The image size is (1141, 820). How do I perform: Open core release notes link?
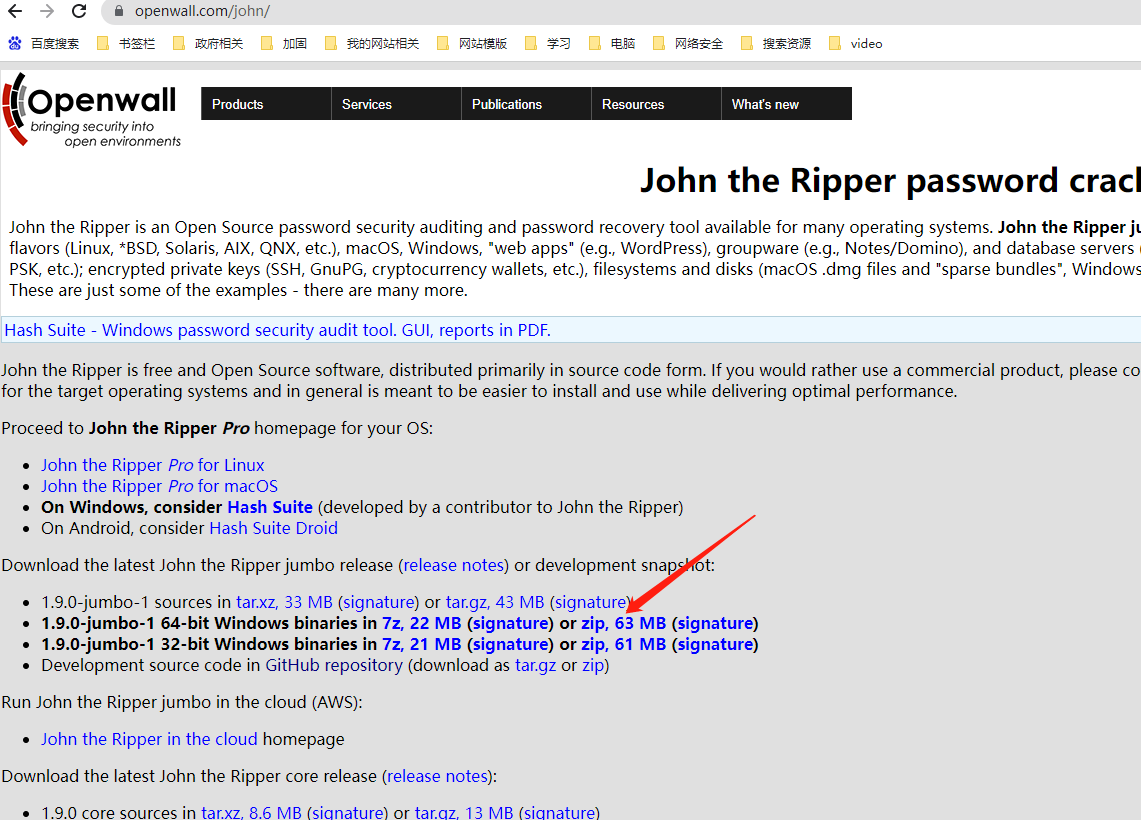tap(437, 776)
